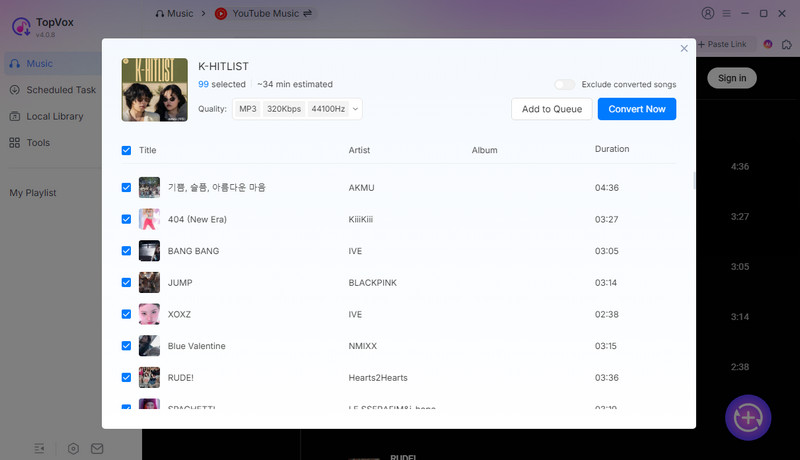The width and height of the screenshot is (800, 460).
Task: Click the purple avatar icon in toolbar
Action: pyautogui.click(x=767, y=44)
